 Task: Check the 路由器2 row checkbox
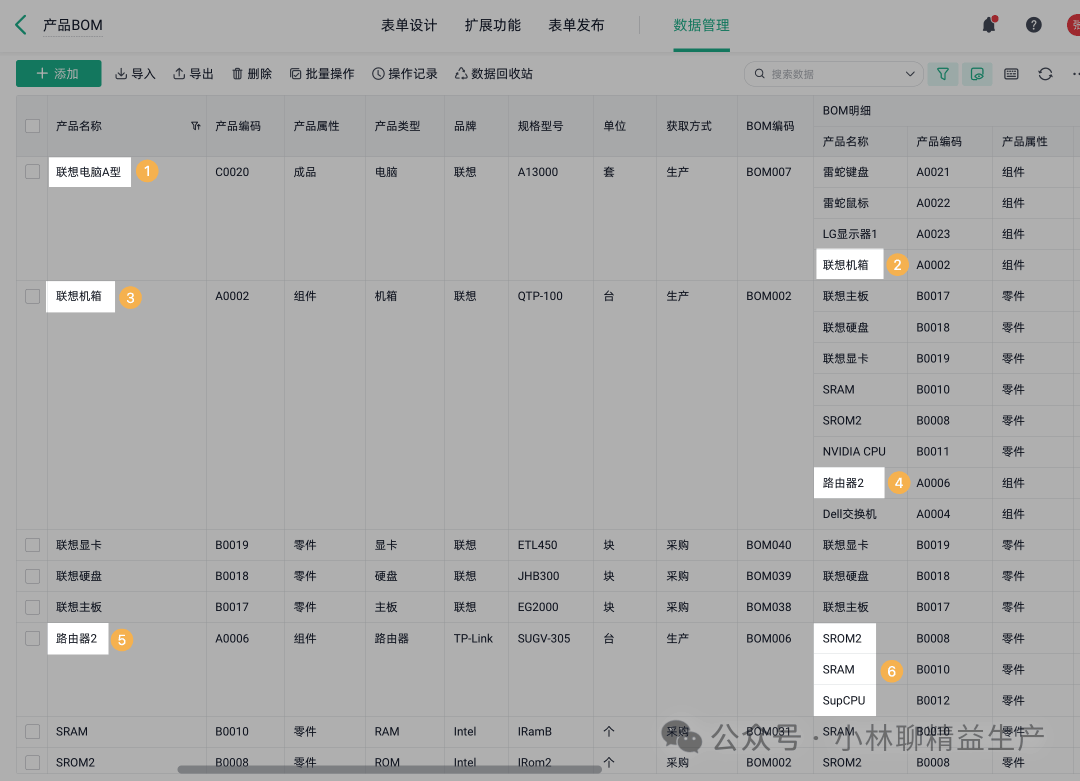tap(32, 638)
